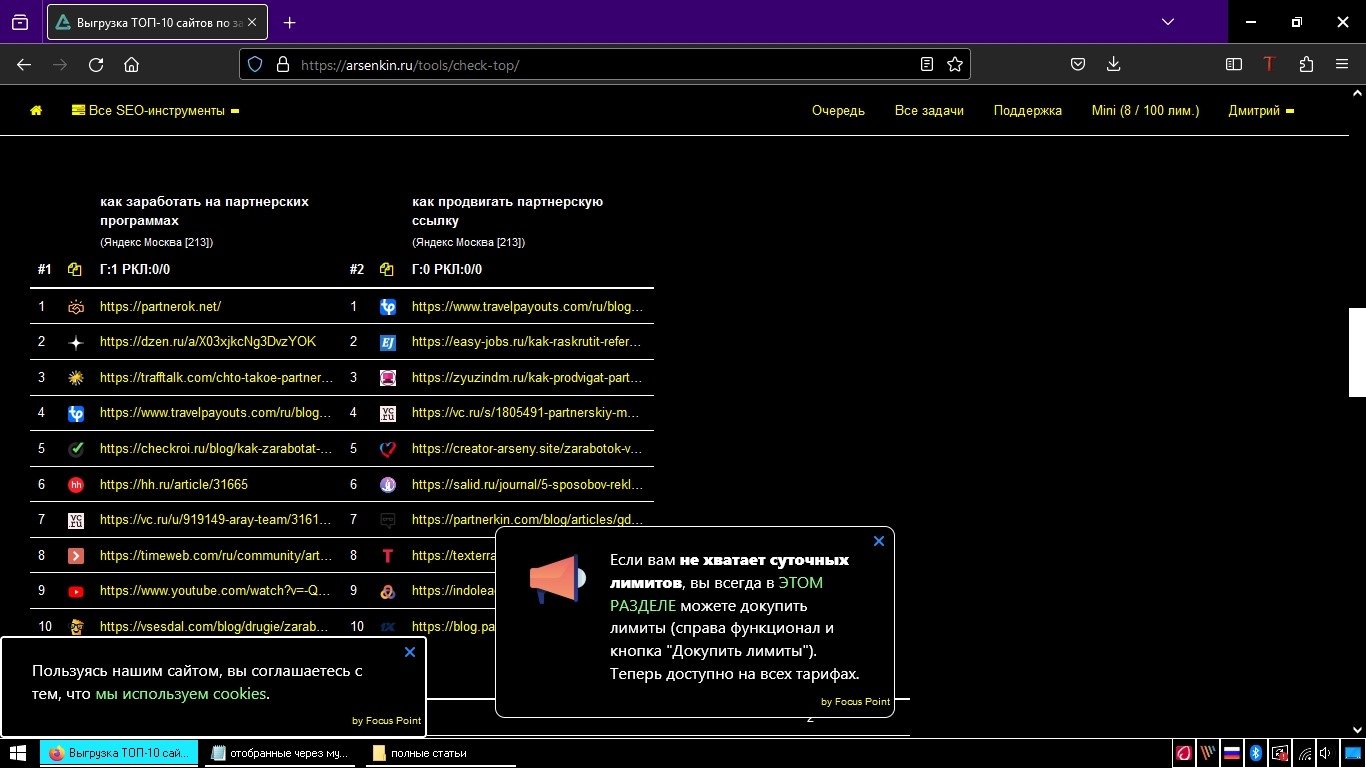Close the cookies notice
This screenshot has width=1366, height=768.
point(410,652)
